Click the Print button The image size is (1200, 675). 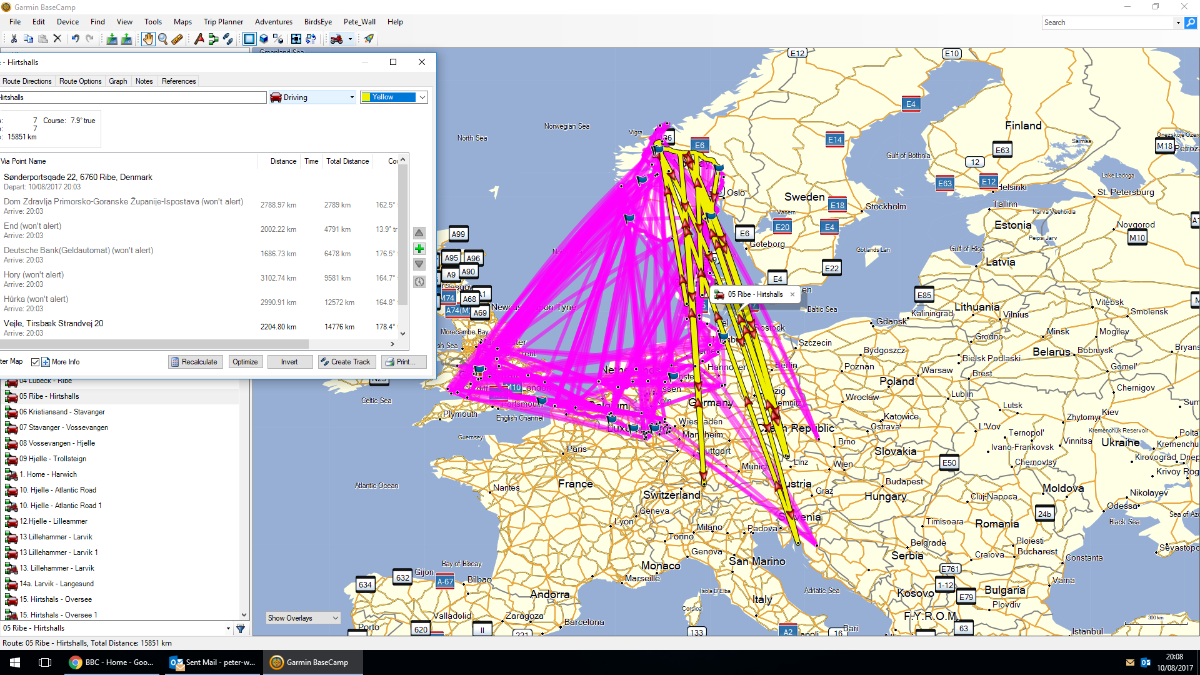pyautogui.click(x=404, y=362)
